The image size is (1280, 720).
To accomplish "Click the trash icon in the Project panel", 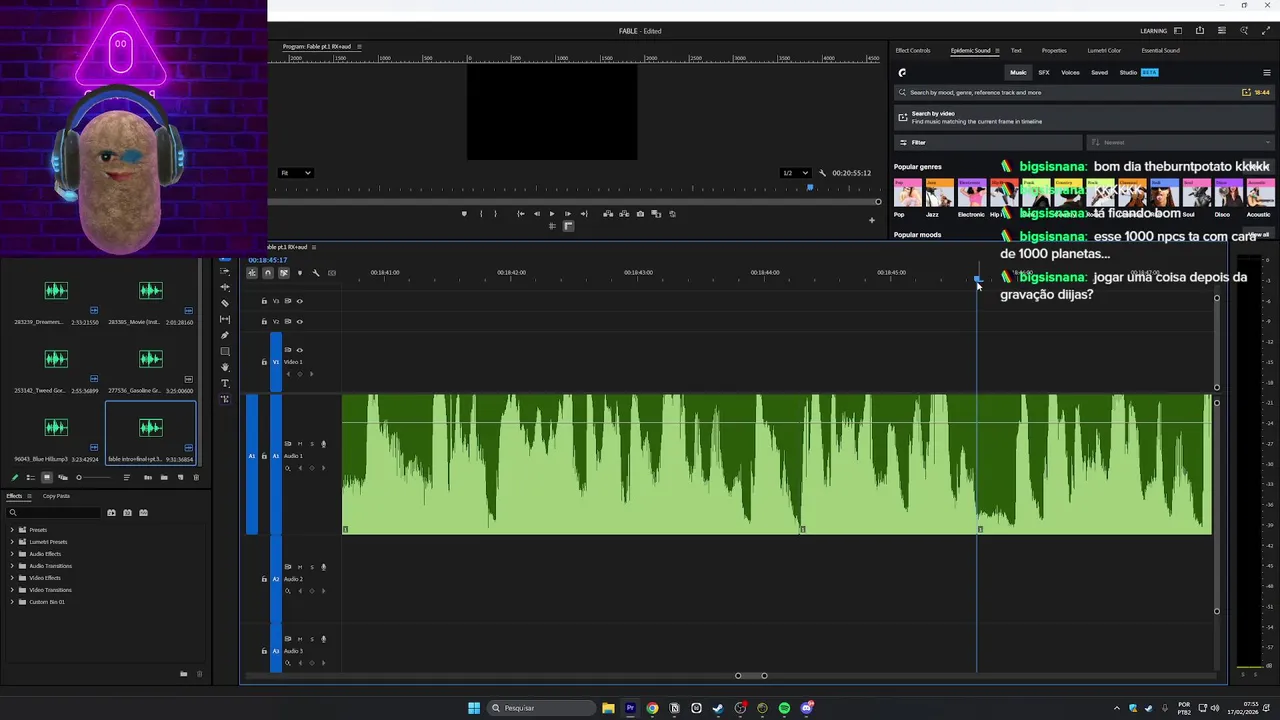I will 196,477.
